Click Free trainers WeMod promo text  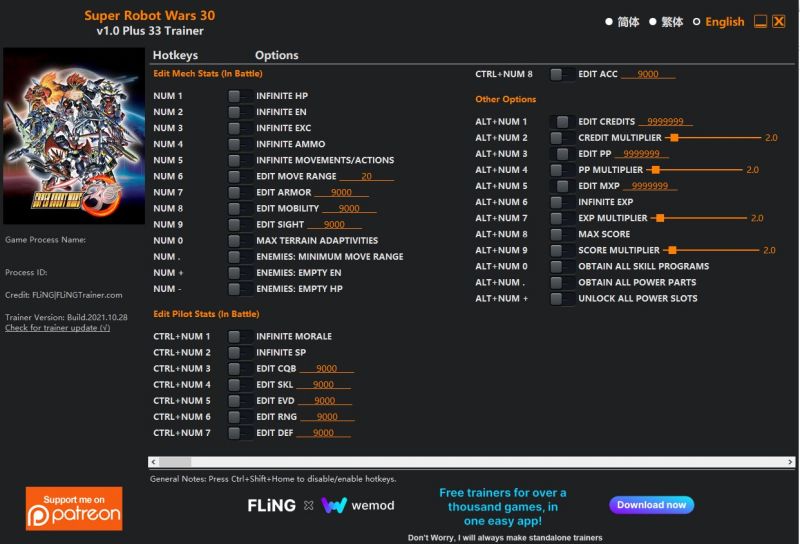[503, 507]
